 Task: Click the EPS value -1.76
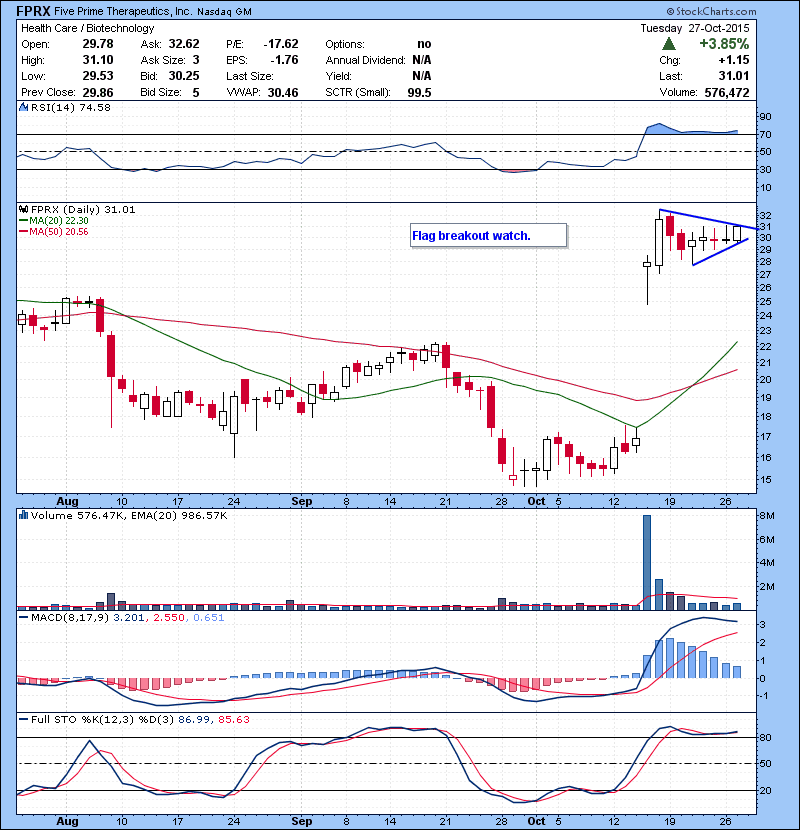click(x=284, y=60)
